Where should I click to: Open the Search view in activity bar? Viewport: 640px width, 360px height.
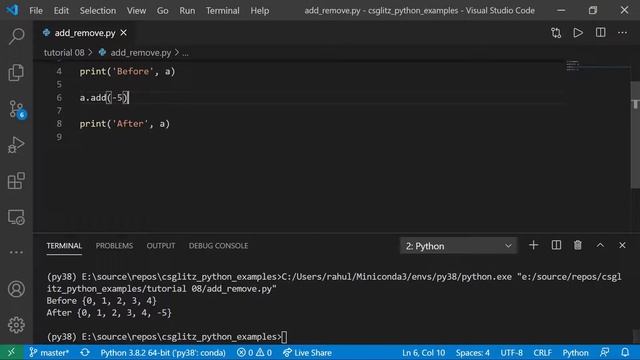click(x=16, y=36)
